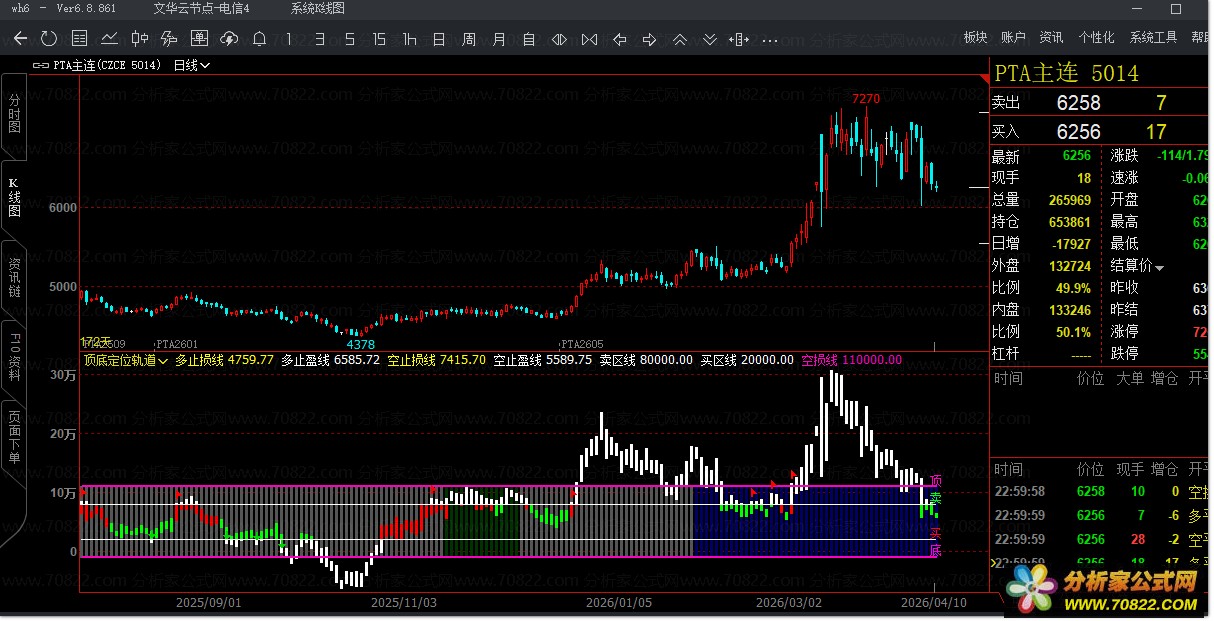Open the 系统工具 menu
Image resolution: width=1214 pixels, height=621 pixels.
click(1153, 37)
